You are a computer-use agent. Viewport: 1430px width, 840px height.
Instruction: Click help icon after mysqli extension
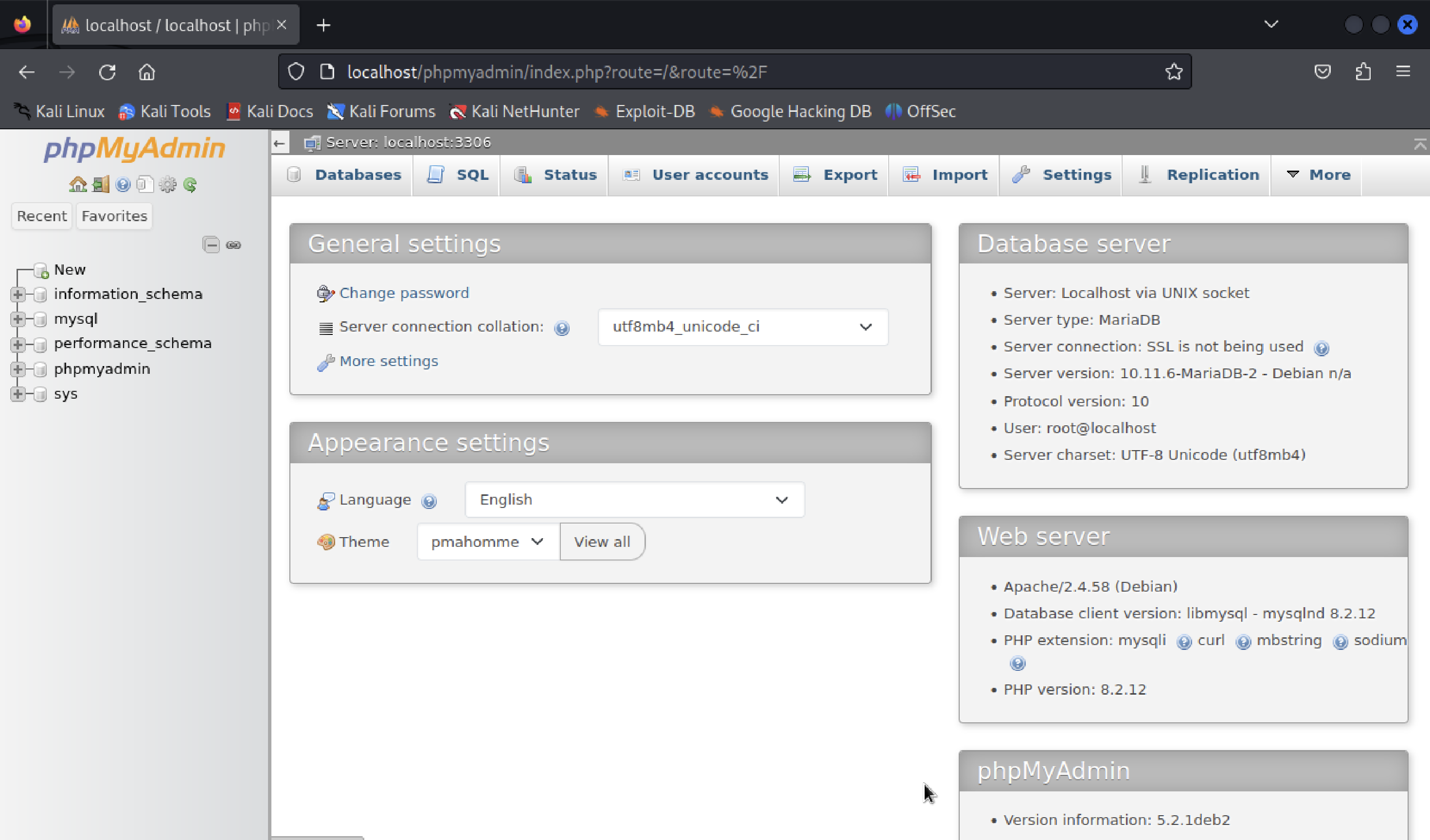click(1184, 642)
